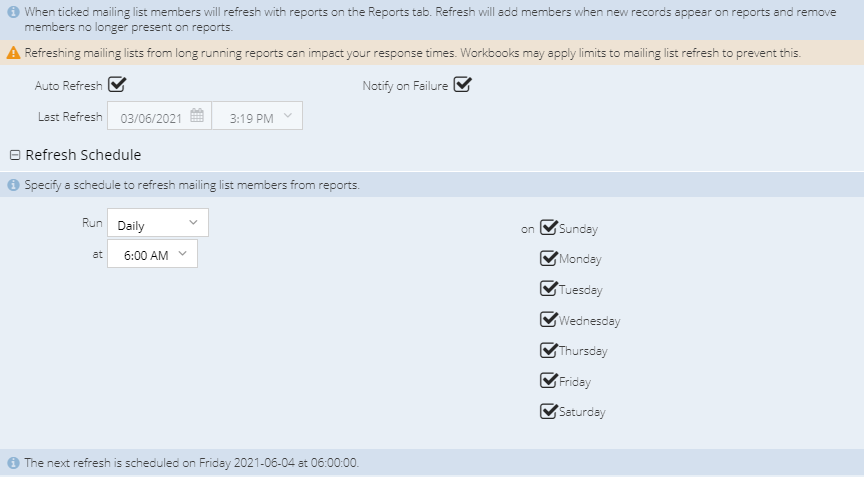Click the orange warning triangle icon
Image resolution: width=864 pixels, height=477 pixels.
click(13, 53)
